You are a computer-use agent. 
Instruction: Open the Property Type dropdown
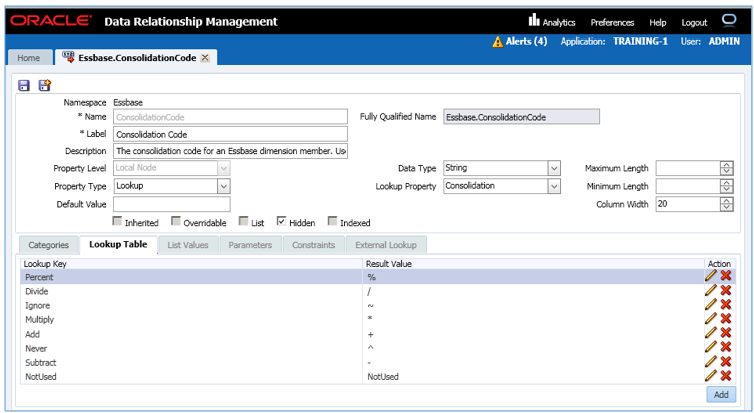tap(224, 186)
